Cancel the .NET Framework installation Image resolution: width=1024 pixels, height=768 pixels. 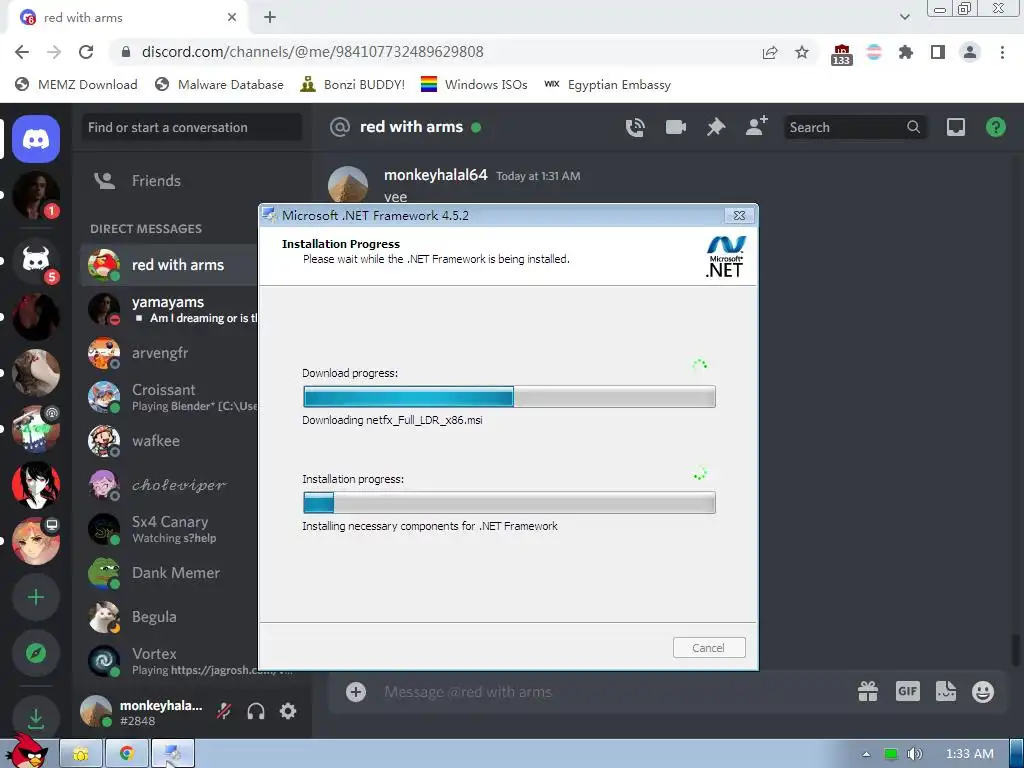click(x=709, y=648)
